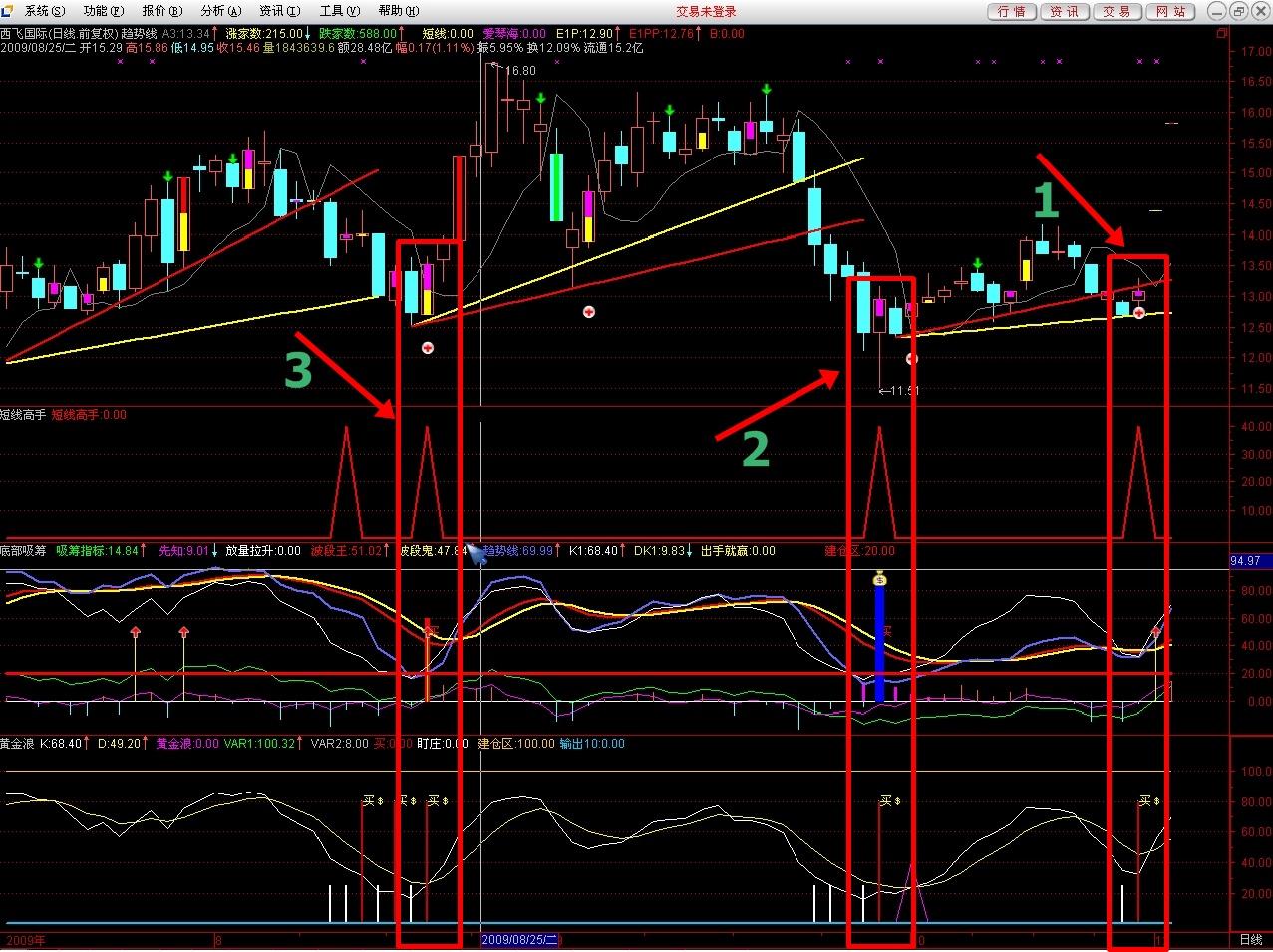Click the 跌家数:588.00 indicator value

(x=359, y=34)
